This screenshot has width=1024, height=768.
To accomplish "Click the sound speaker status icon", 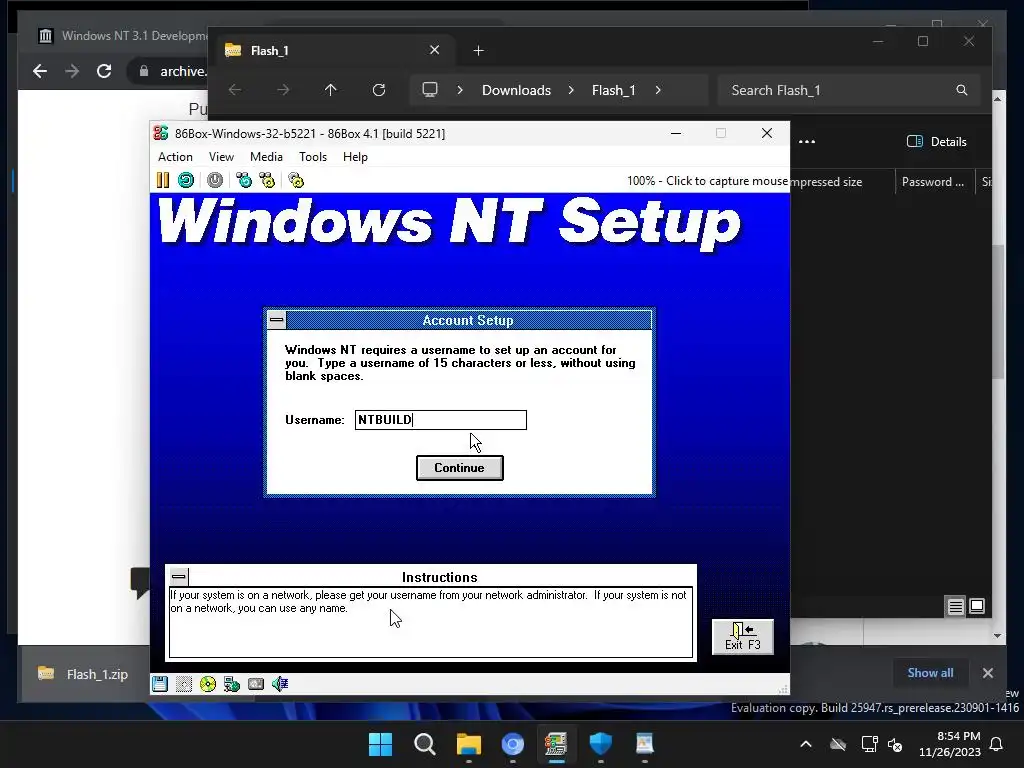I will click(280, 684).
